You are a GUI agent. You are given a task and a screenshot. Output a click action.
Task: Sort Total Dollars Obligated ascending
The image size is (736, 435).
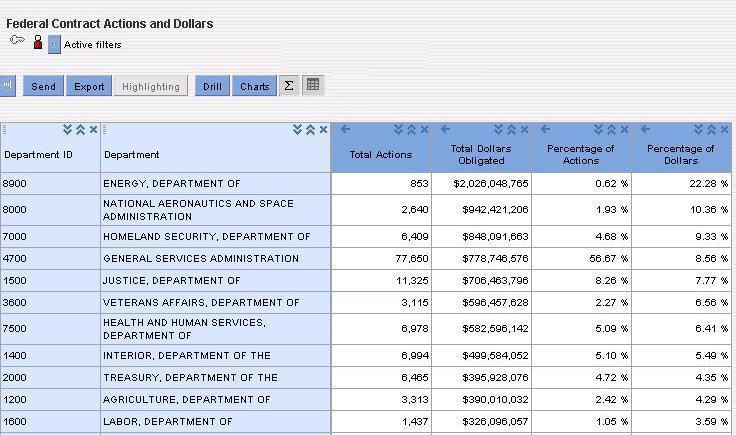click(x=512, y=130)
